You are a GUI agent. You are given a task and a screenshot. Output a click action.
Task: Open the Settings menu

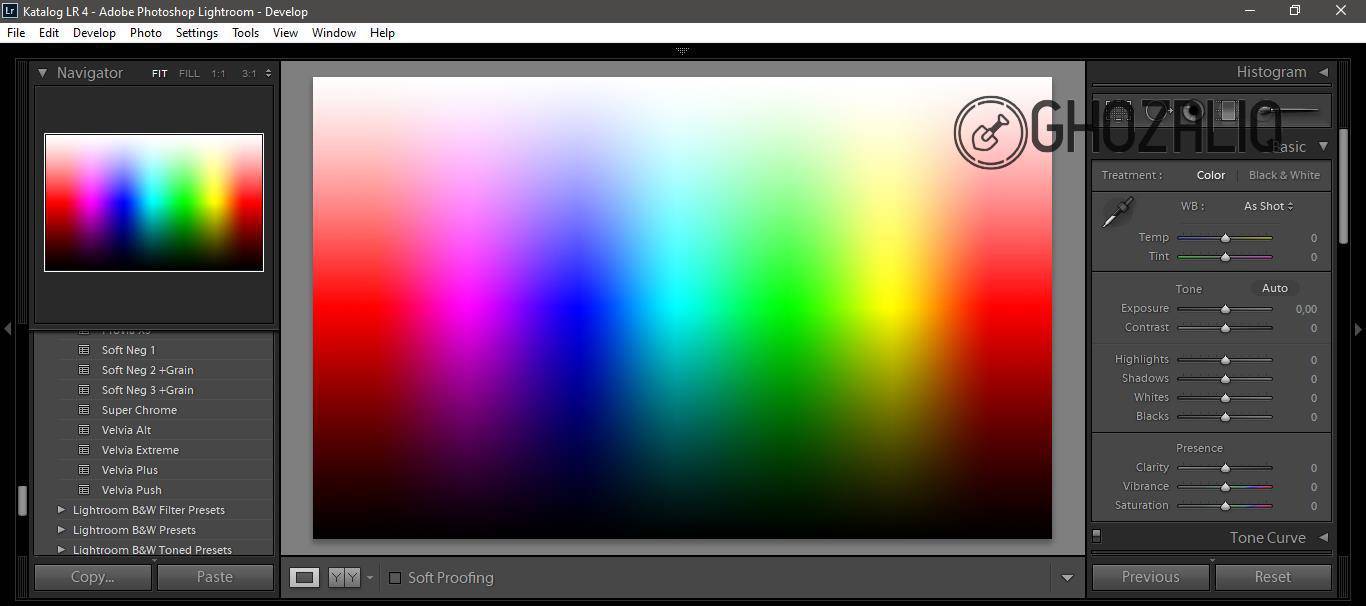point(196,32)
